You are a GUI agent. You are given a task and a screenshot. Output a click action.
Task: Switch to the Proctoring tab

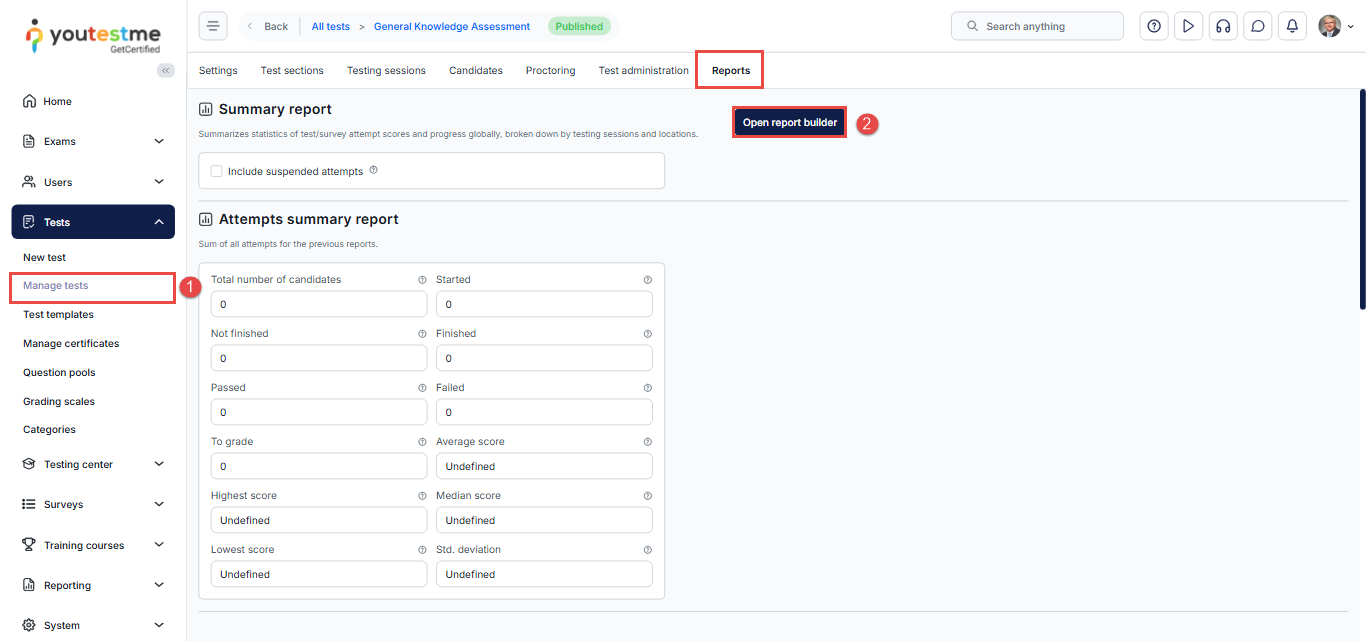(x=550, y=71)
